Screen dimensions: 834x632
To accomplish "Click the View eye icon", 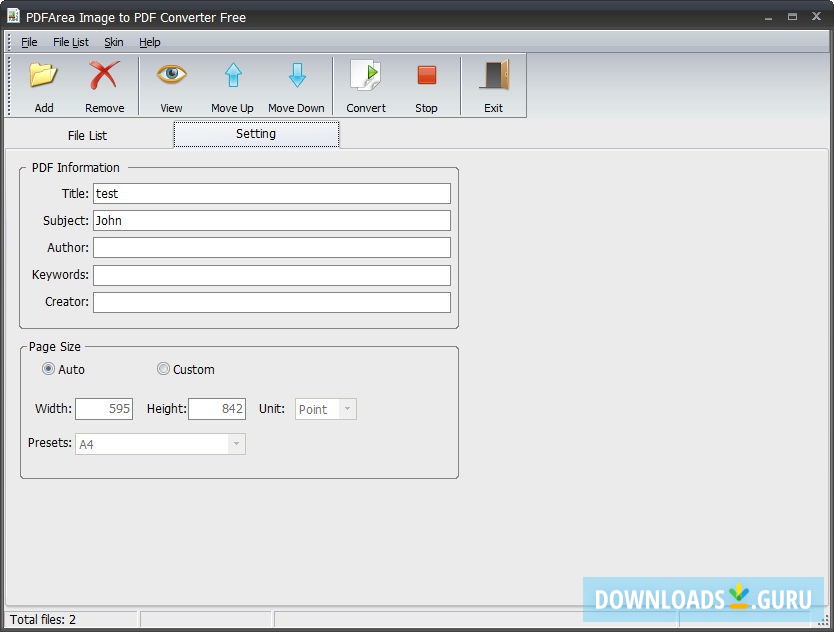I will tap(171, 73).
